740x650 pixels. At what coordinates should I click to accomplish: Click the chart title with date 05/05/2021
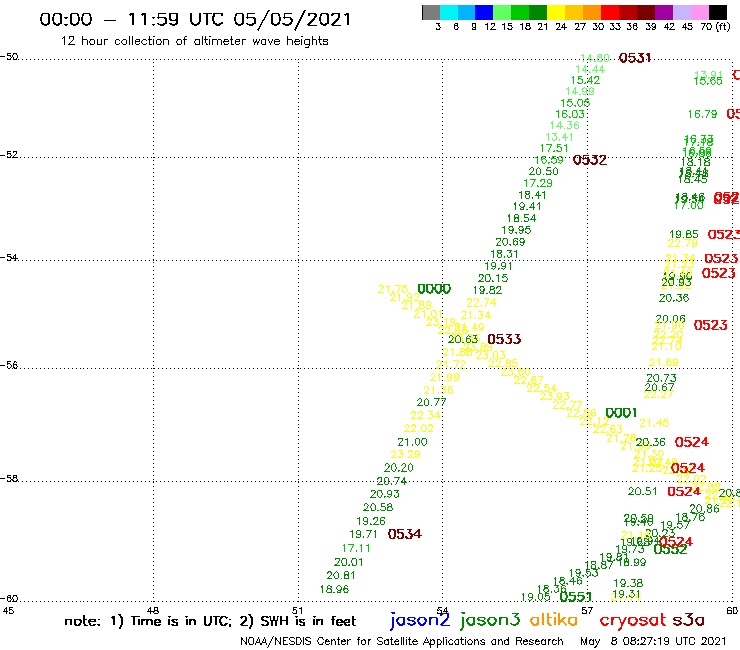click(195, 19)
